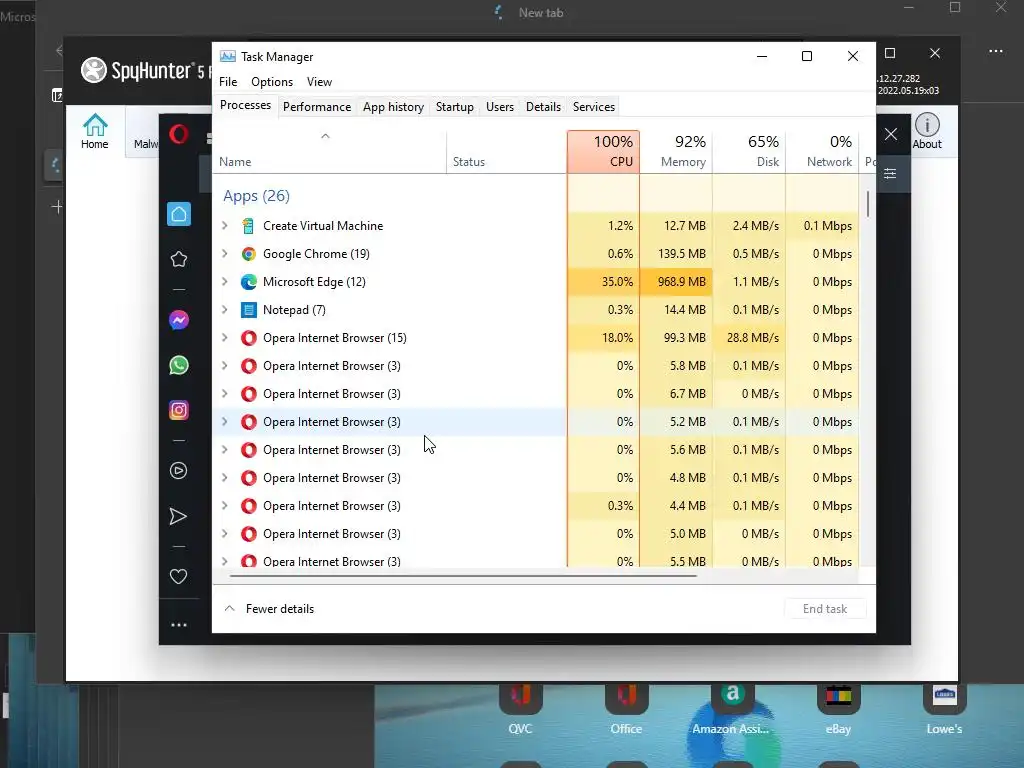The height and width of the screenshot is (768, 1024).
Task: Open Task Manager File menu
Action: click(228, 82)
